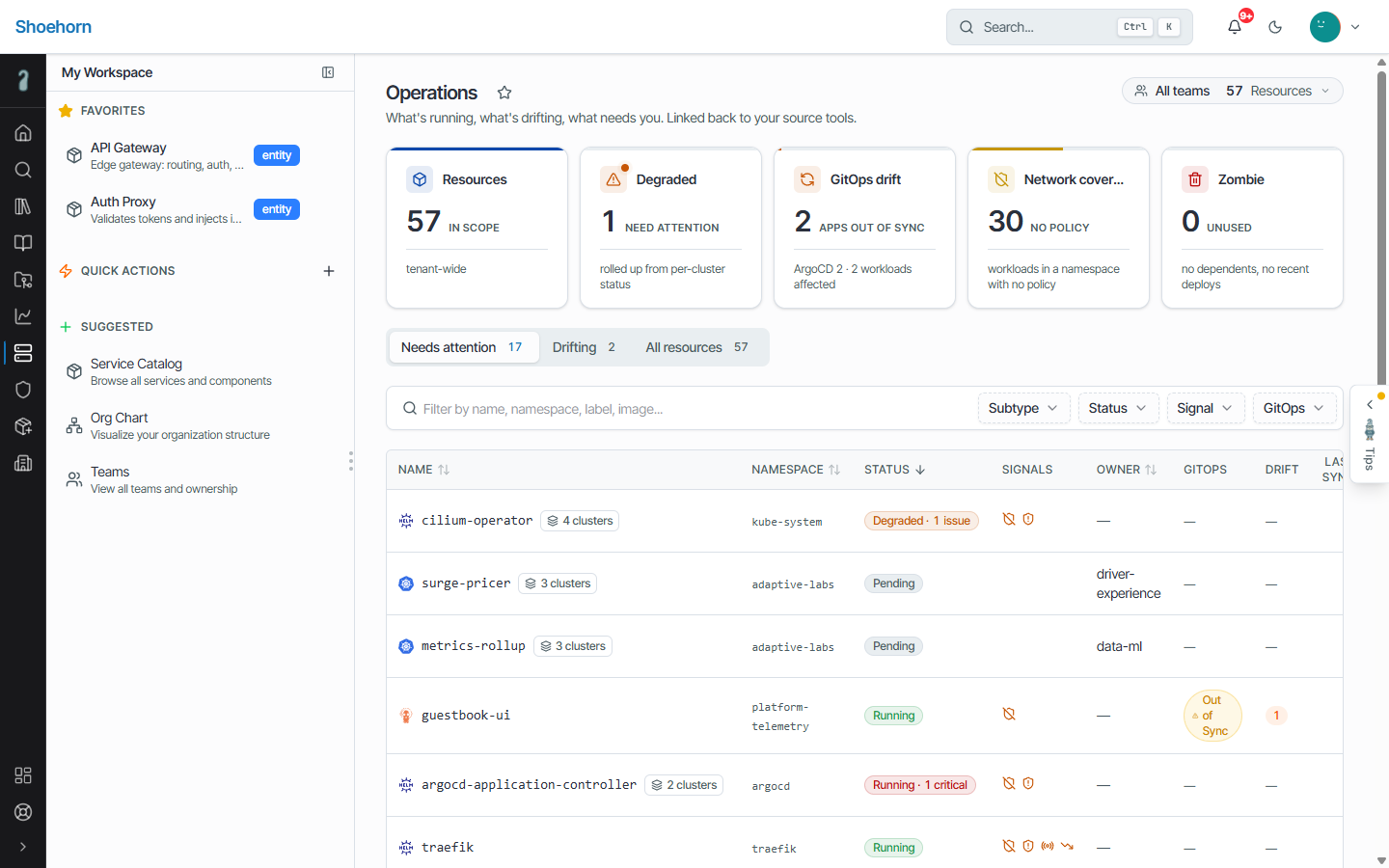Switch to the All resources tab

(x=697, y=347)
